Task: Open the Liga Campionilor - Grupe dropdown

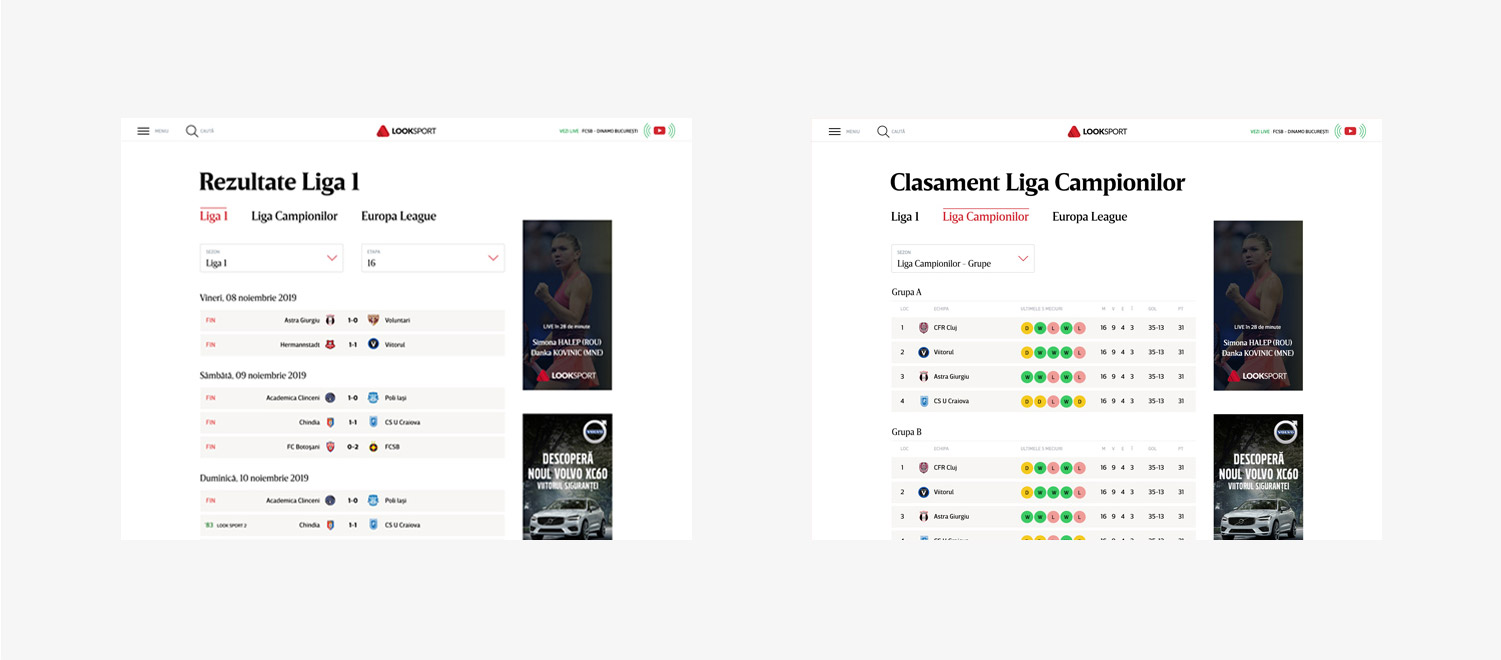Action: (x=962, y=258)
